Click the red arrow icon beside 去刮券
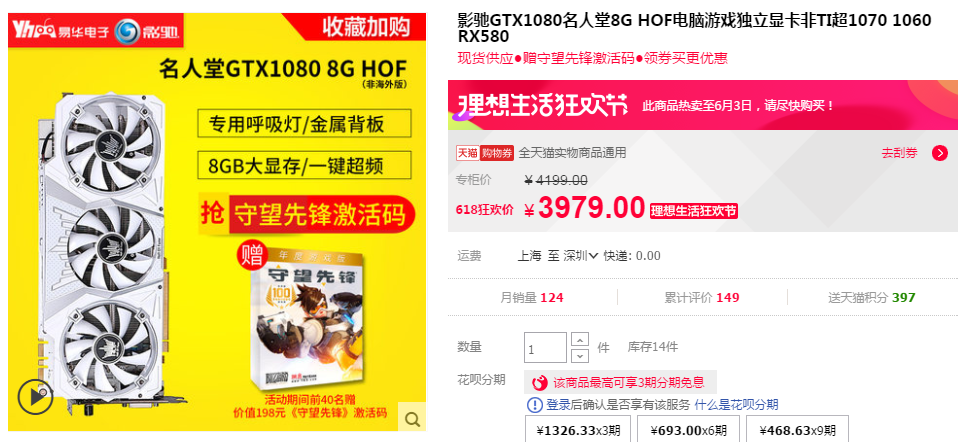This screenshot has width=974, height=442. pyautogui.click(x=940, y=153)
